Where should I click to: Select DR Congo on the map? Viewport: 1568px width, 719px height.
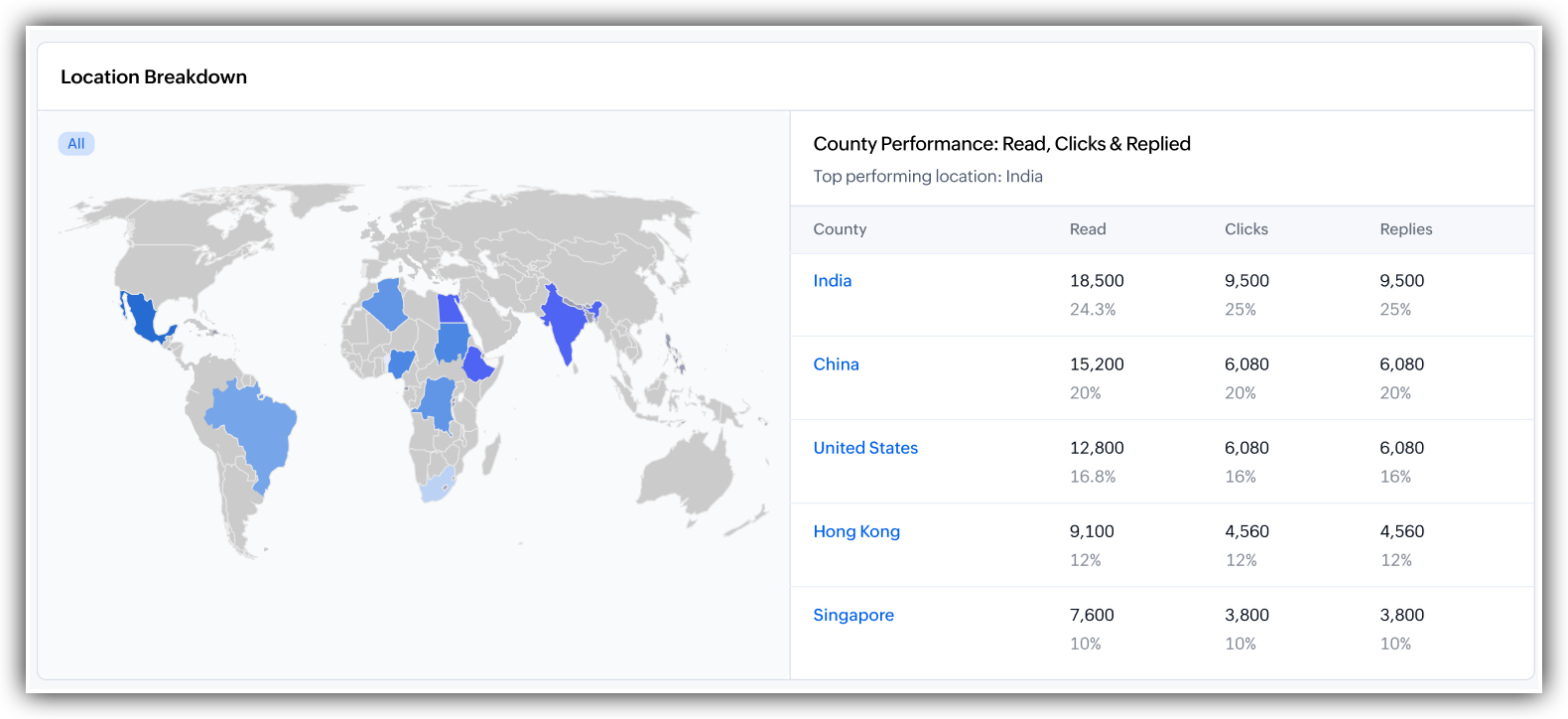pyautogui.click(x=436, y=402)
